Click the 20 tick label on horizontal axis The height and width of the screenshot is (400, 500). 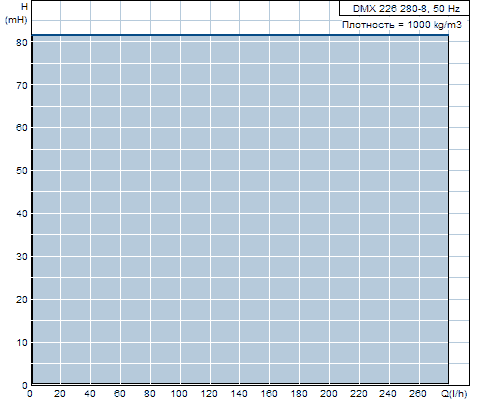pyautogui.click(x=60, y=394)
